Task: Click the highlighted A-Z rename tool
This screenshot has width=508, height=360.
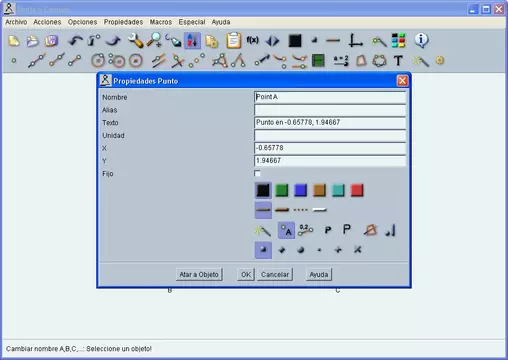Action: pyautogui.click(x=192, y=41)
